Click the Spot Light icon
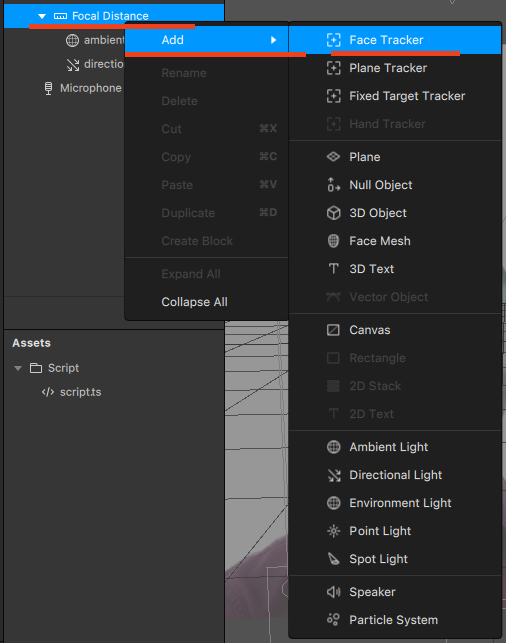The height and width of the screenshot is (643, 506). [333, 559]
